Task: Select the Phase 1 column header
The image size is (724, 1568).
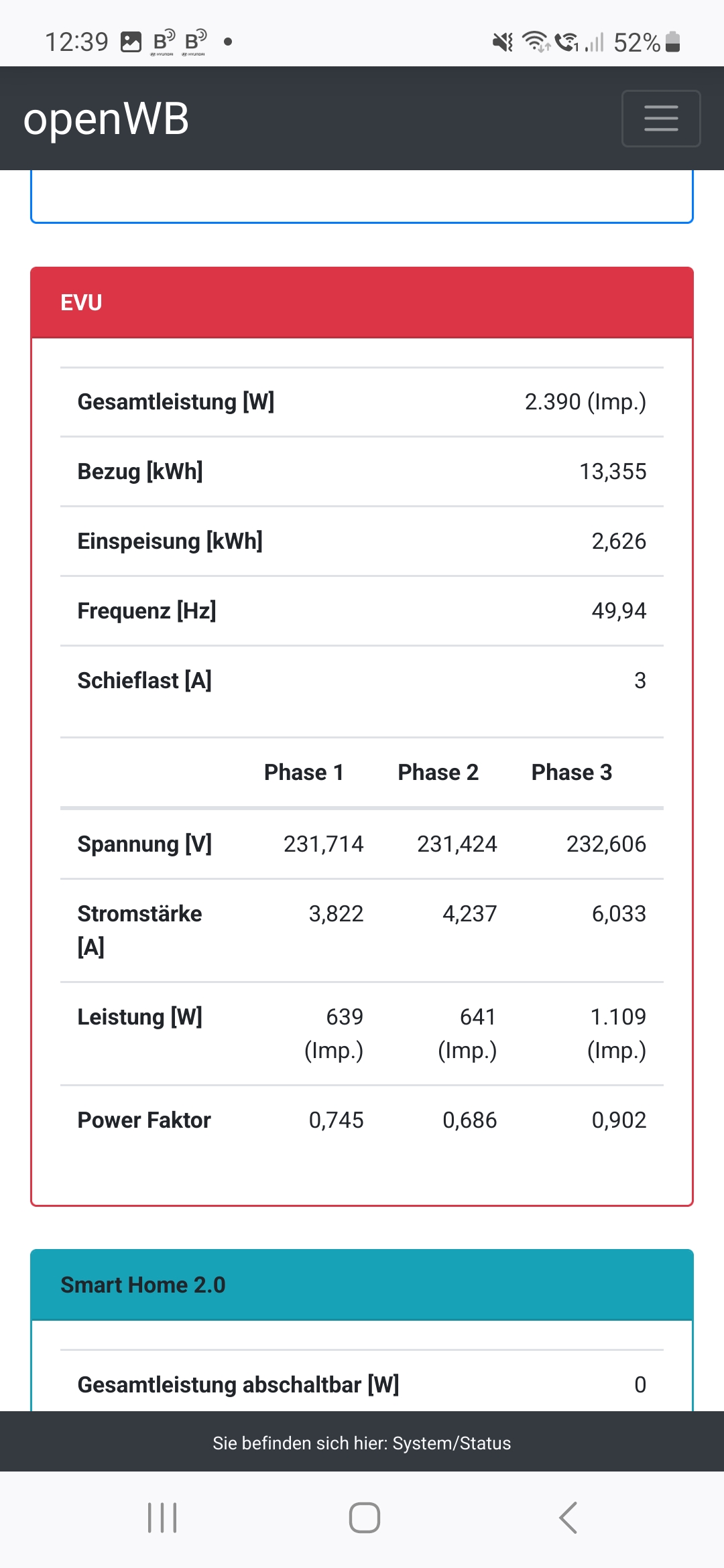Action: click(x=304, y=772)
